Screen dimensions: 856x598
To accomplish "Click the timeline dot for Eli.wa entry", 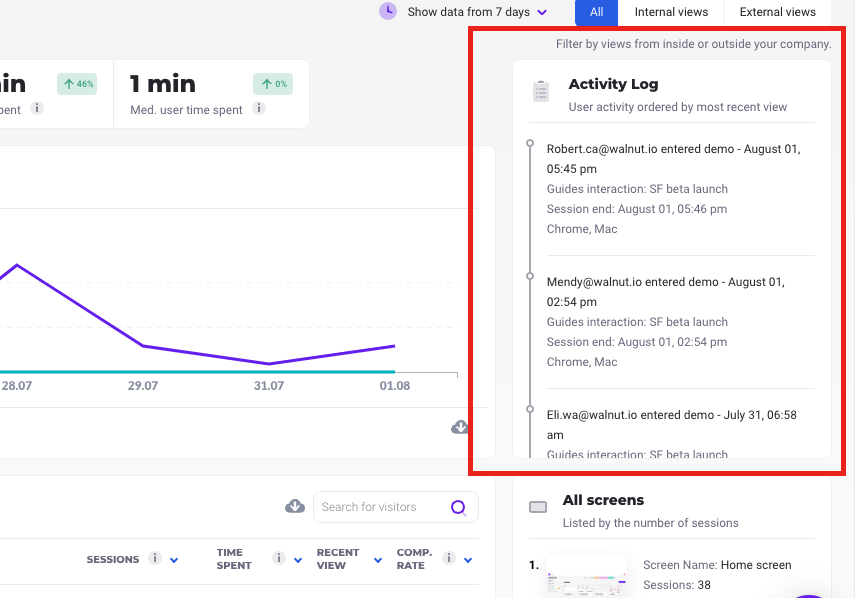I will 530,409.
